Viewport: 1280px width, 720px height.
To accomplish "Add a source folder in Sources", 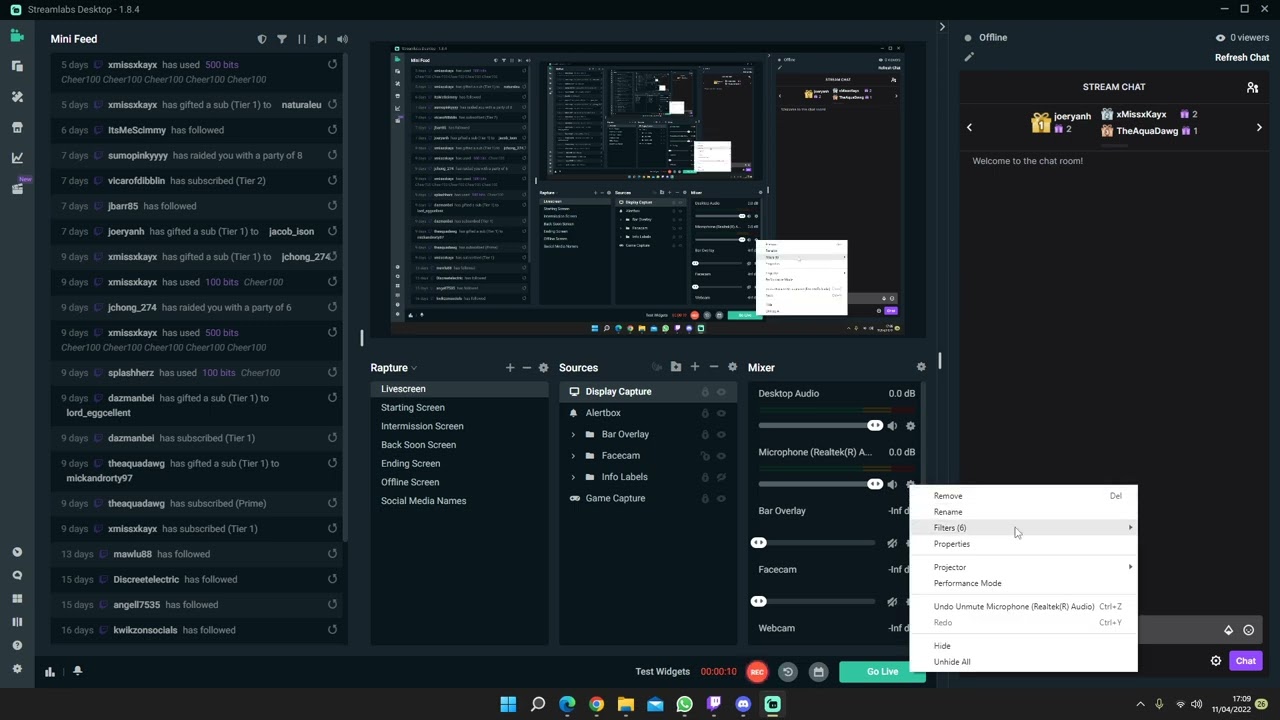I will click(676, 368).
